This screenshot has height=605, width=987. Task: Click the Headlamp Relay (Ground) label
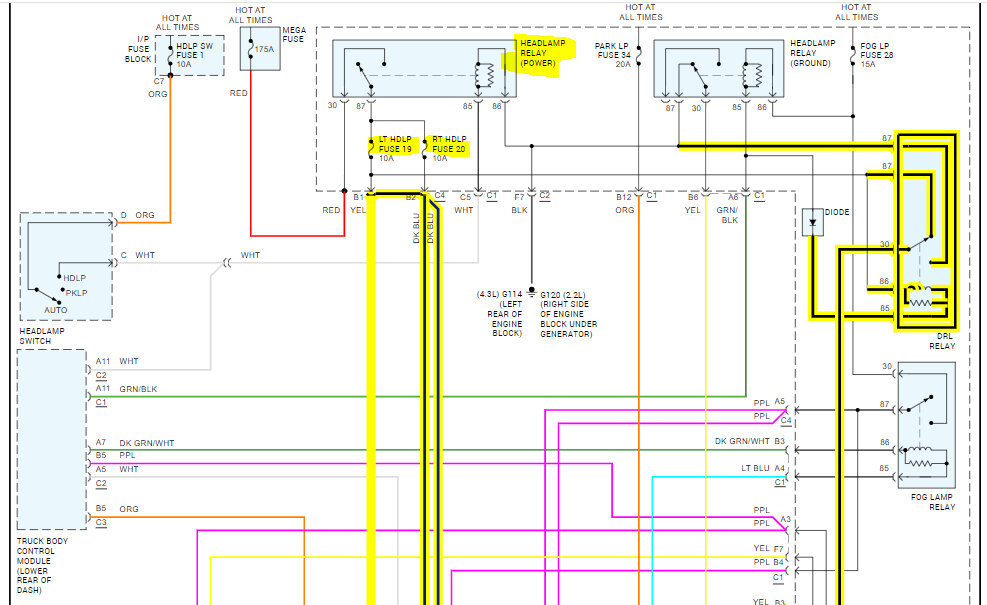click(813, 53)
